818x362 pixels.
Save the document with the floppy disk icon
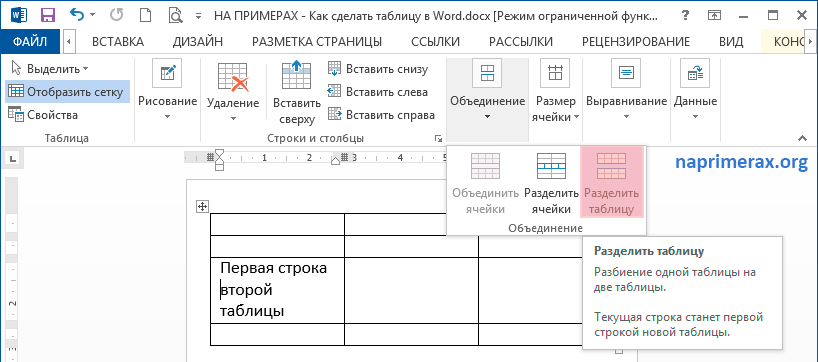coord(47,15)
